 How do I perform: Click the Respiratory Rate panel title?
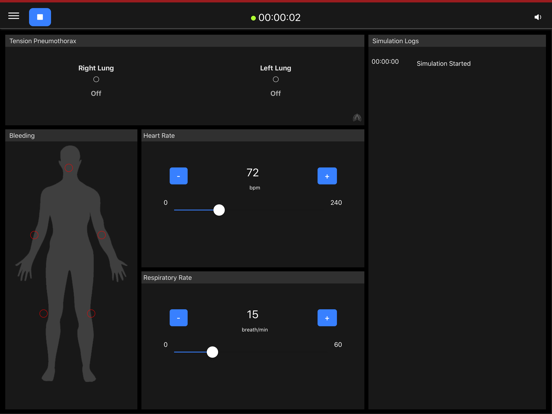168,278
